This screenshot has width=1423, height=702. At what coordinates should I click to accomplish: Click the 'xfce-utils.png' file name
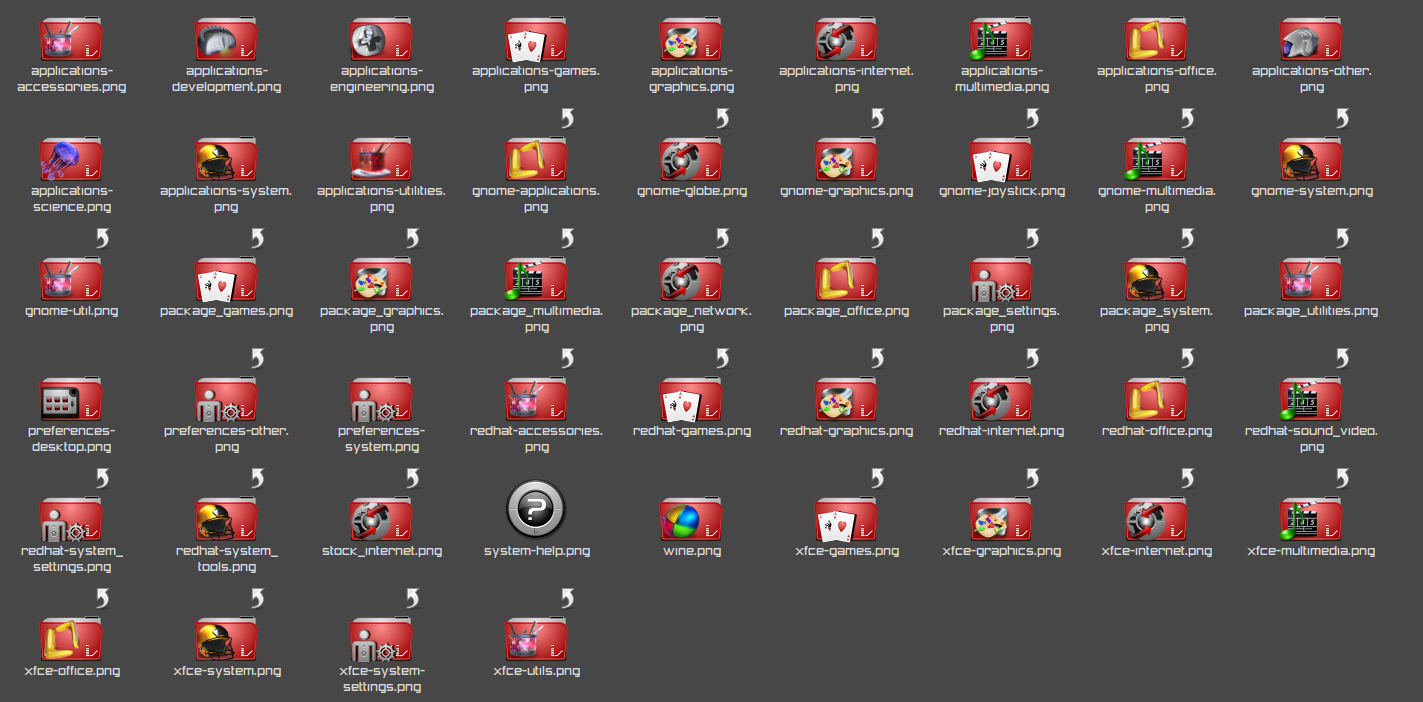[536, 671]
